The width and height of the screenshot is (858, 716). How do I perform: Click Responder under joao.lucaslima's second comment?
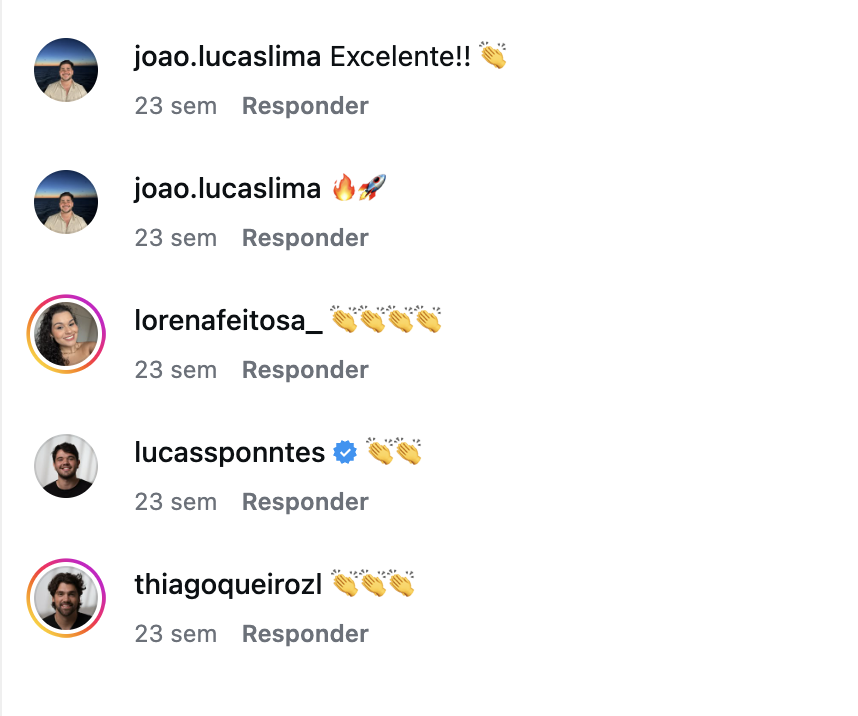pos(304,237)
